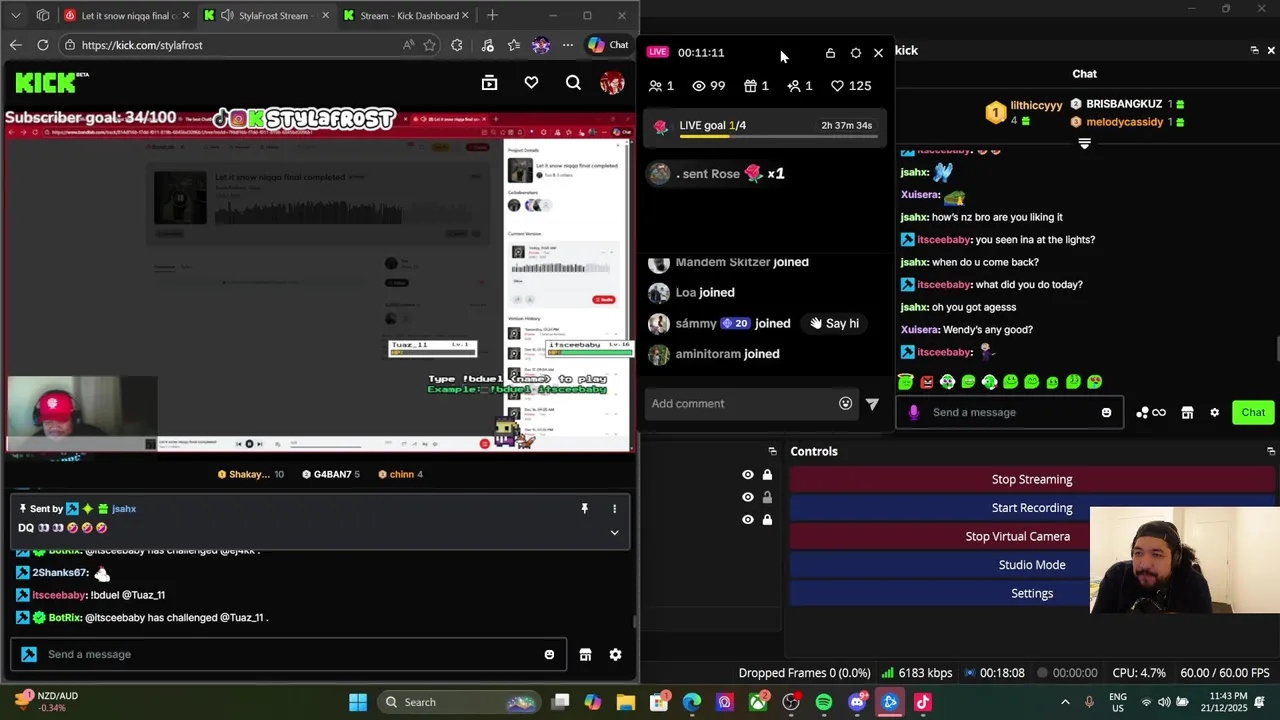Toggle second source visibility eye in OBS
Screen dimensions: 1280x720
pyautogui.click(x=747, y=497)
